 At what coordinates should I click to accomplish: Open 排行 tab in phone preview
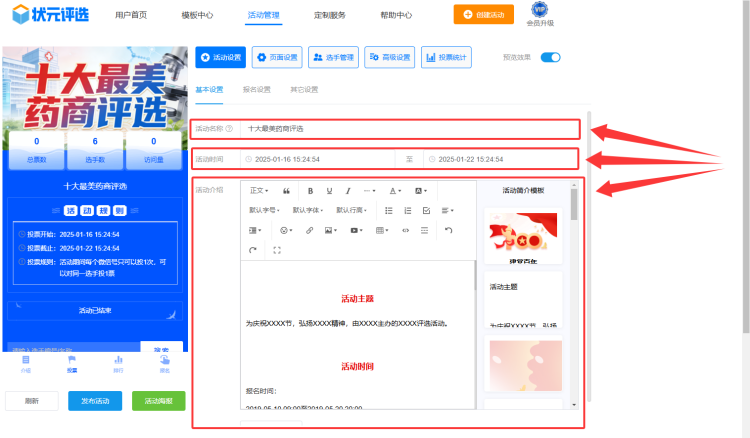pyautogui.click(x=118, y=364)
